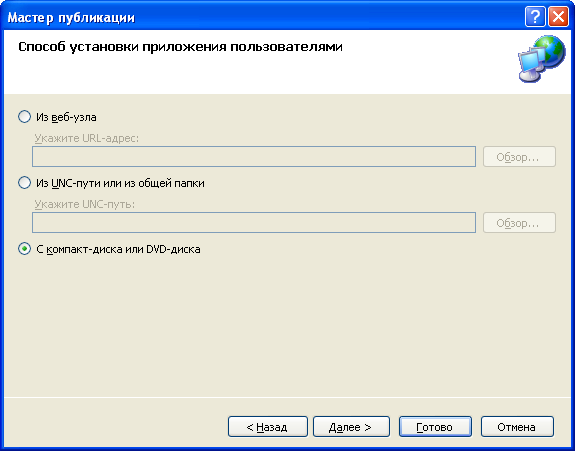The width and height of the screenshot is (575, 451).
Task: Click Обзор button beside UNC-путь field
Action: pyautogui.click(x=519, y=223)
